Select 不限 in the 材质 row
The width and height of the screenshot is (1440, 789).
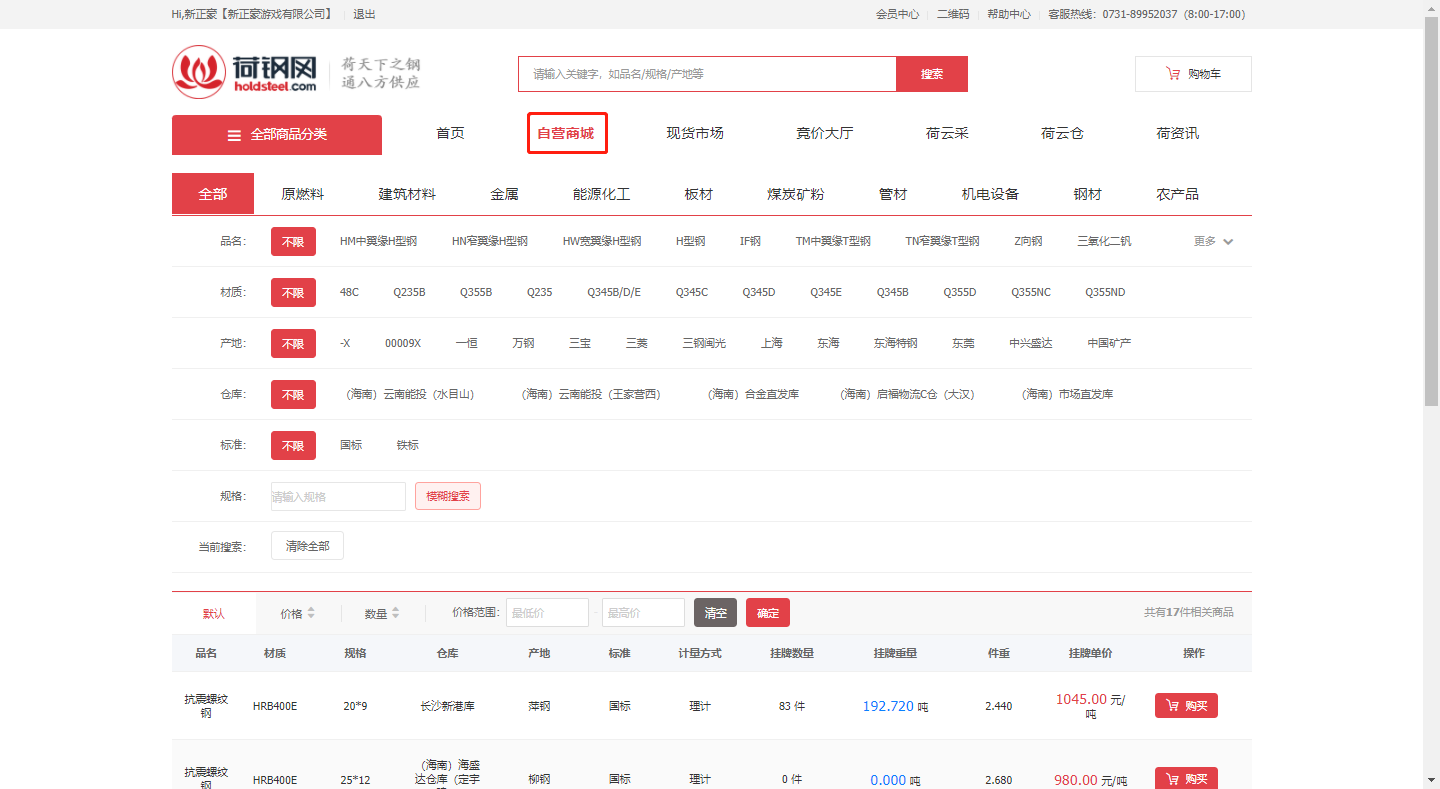point(293,293)
